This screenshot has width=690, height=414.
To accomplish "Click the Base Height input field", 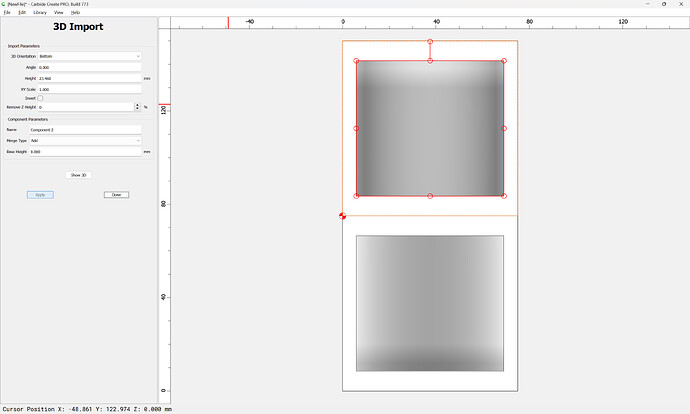I will coord(85,151).
